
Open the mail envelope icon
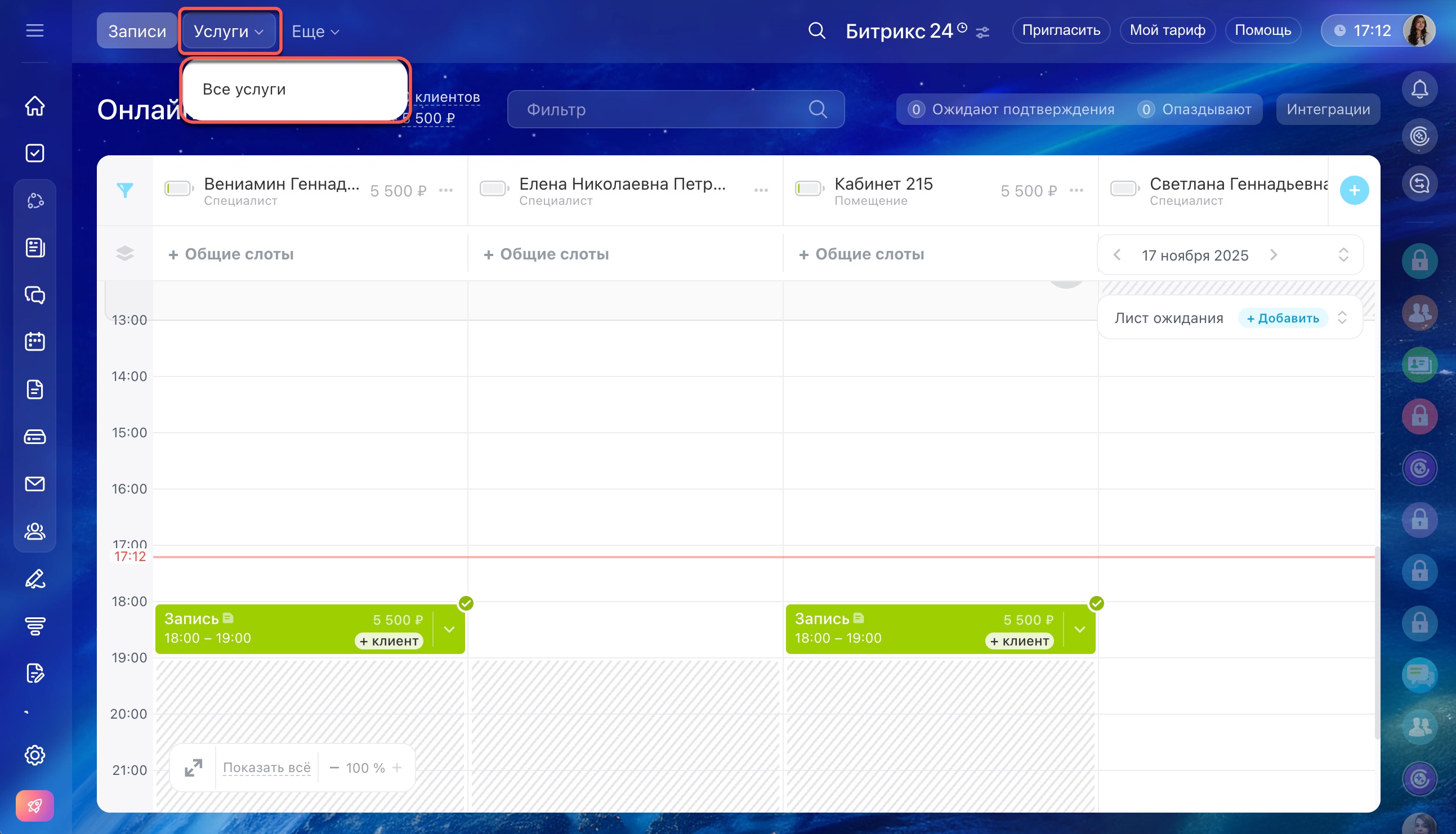tap(35, 484)
